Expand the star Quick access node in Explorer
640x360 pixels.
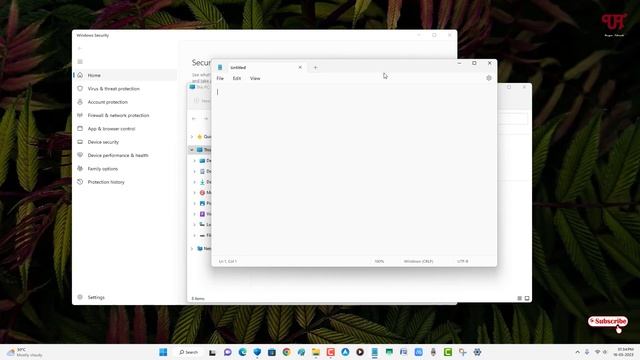pos(192,137)
